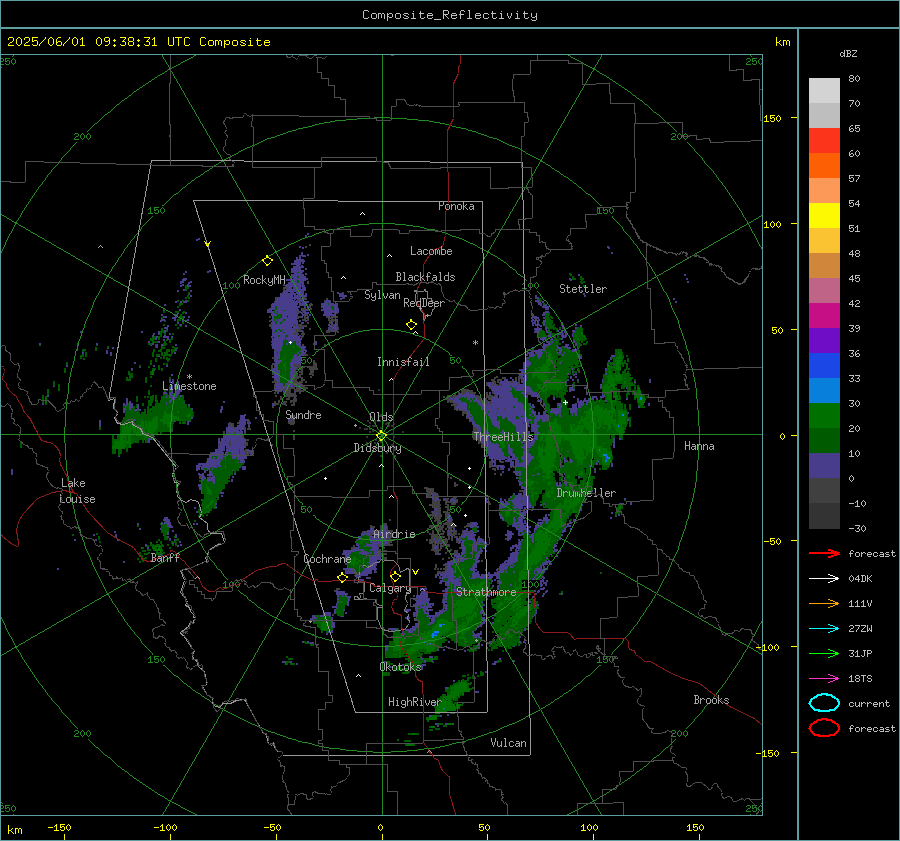Click the yellow diamond marker above Calgary
This screenshot has height=841, width=900.
(395, 576)
